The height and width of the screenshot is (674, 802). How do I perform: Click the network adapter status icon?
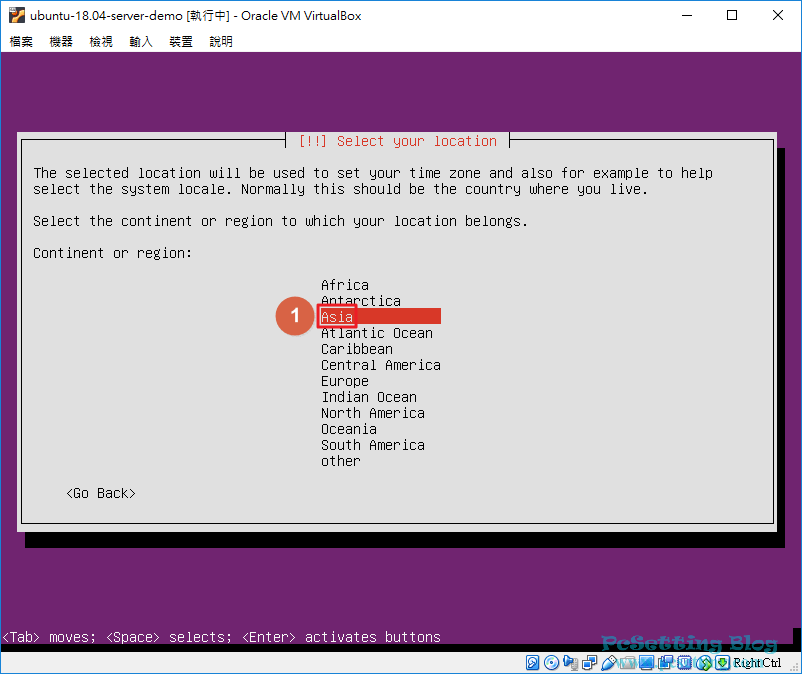tap(590, 663)
